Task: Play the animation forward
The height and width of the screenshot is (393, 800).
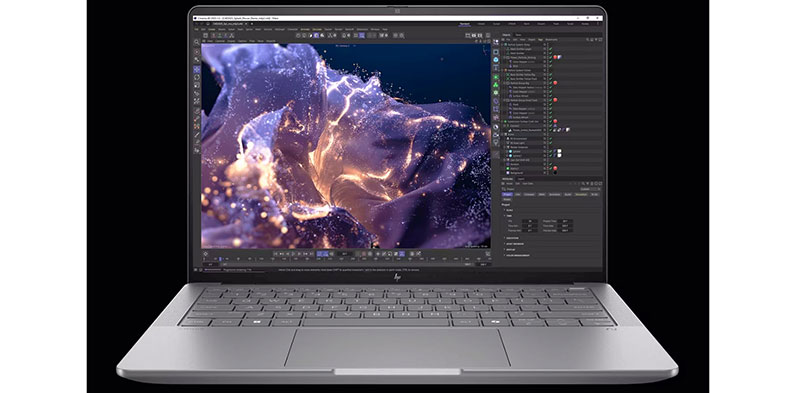Action: pos(294,254)
